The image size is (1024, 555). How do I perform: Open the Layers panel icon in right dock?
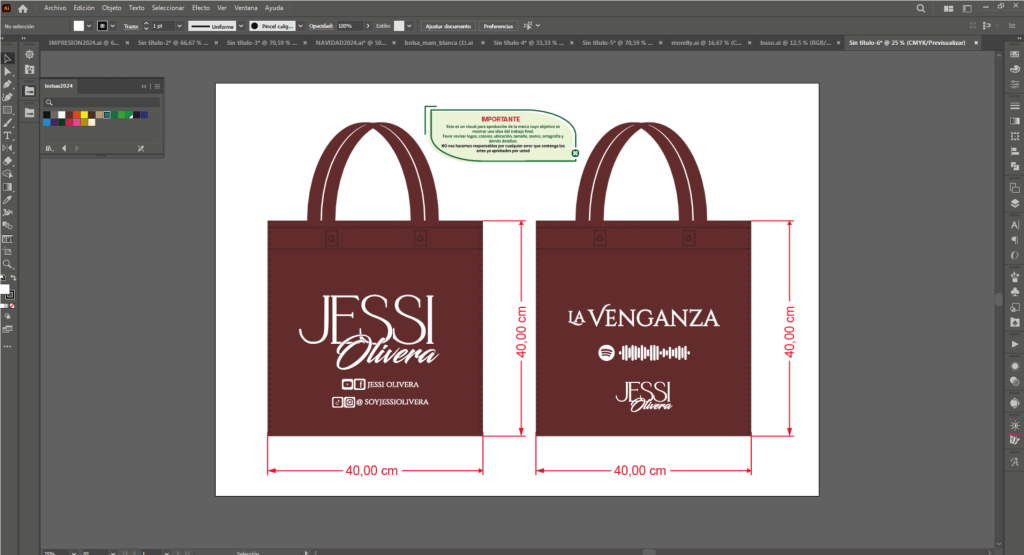pos(1014,203)
